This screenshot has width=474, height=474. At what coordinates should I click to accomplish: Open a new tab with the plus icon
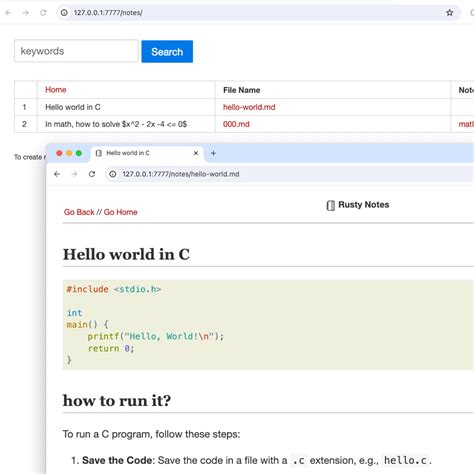tap(213, 153)
